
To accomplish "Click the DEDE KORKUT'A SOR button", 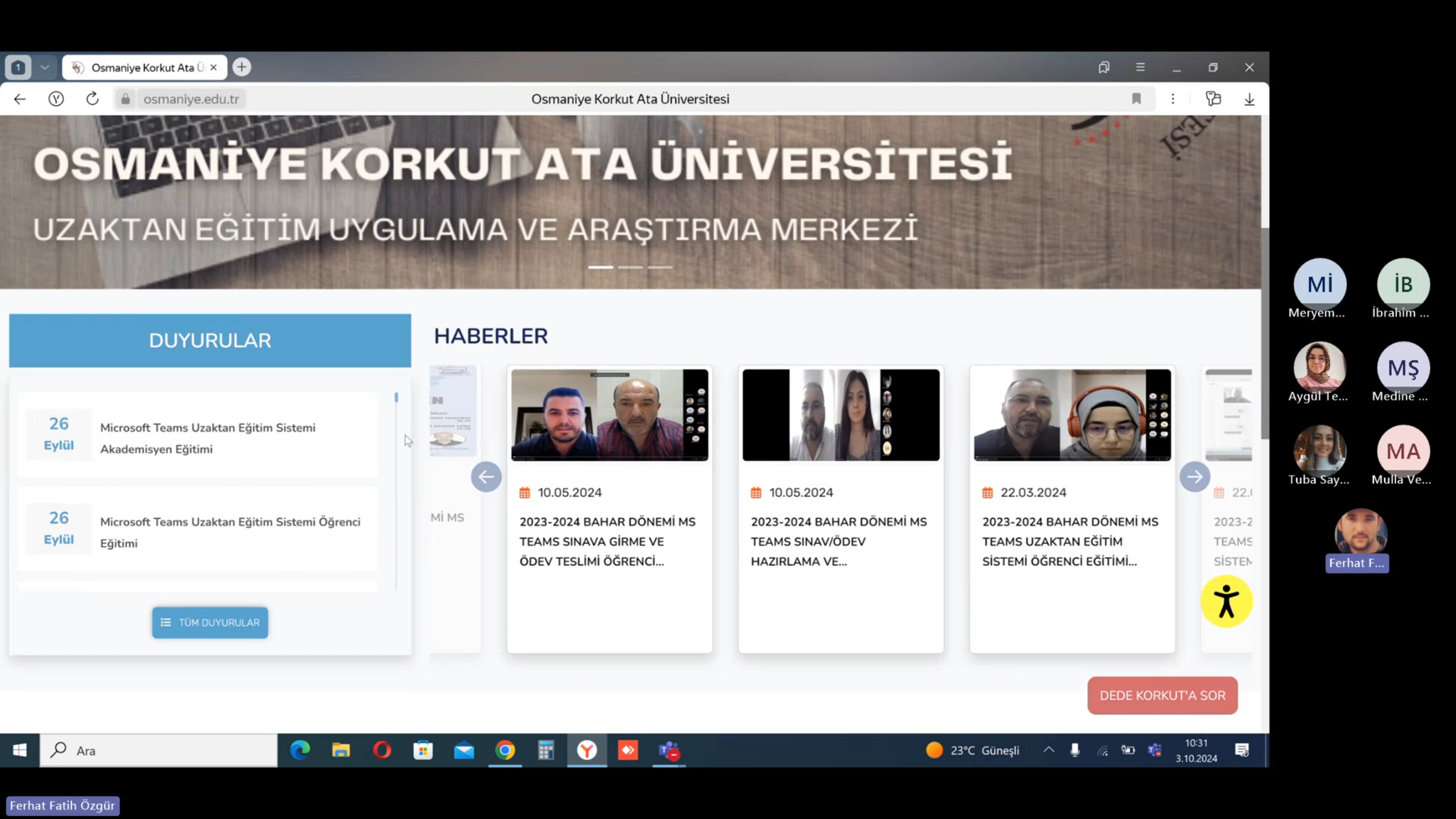I will tap(1162, 695).
